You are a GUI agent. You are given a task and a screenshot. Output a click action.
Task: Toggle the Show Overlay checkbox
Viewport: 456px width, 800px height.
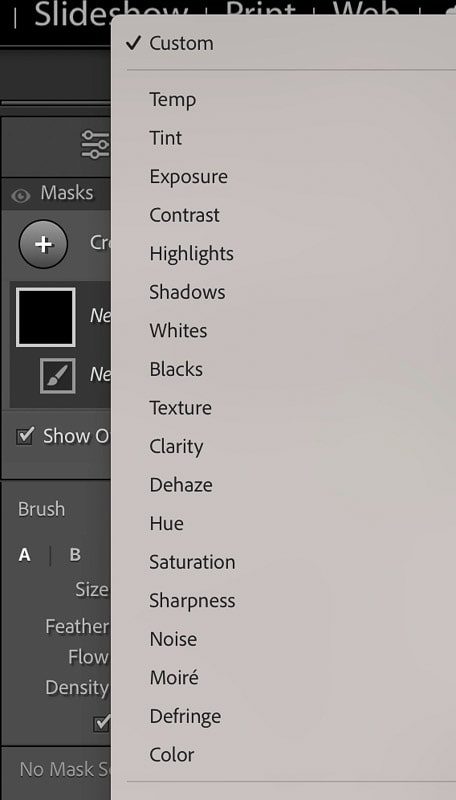(x=25, y=436)
